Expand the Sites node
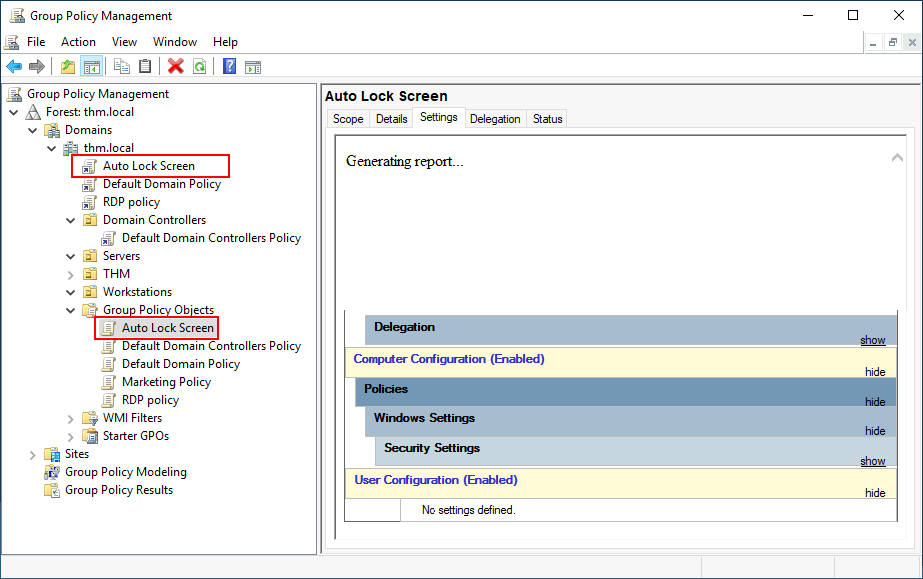923x579 pixels. 32,453
